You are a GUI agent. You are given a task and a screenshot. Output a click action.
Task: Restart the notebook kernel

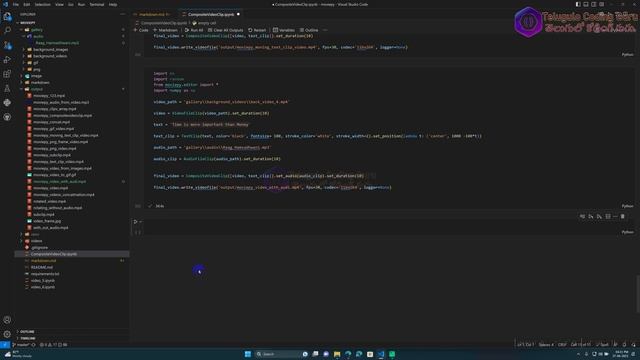(x=257, y=30)
